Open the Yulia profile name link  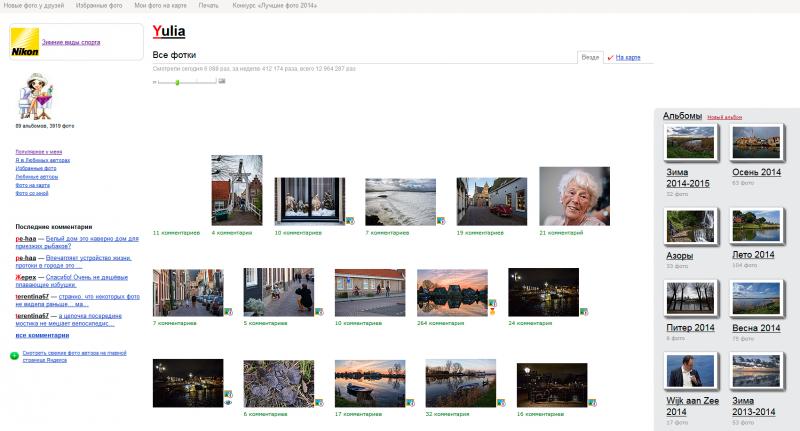click(x=169, y=32)
